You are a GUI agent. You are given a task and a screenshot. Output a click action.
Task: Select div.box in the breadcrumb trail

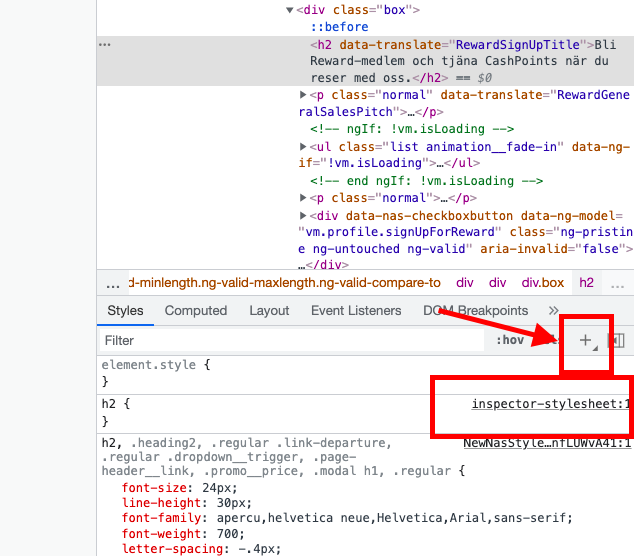pyautogui.click(x=543, y=283)
